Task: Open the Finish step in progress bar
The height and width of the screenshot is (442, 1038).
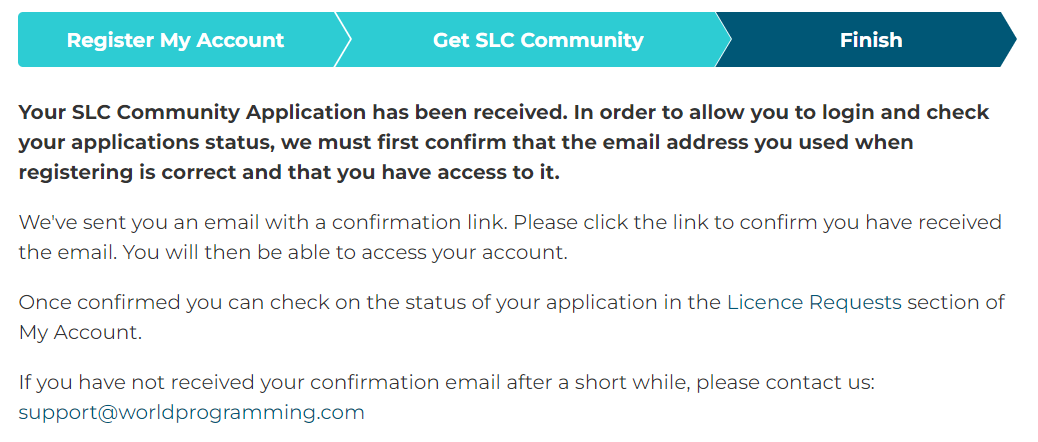Action: click(x=871, y=40)
